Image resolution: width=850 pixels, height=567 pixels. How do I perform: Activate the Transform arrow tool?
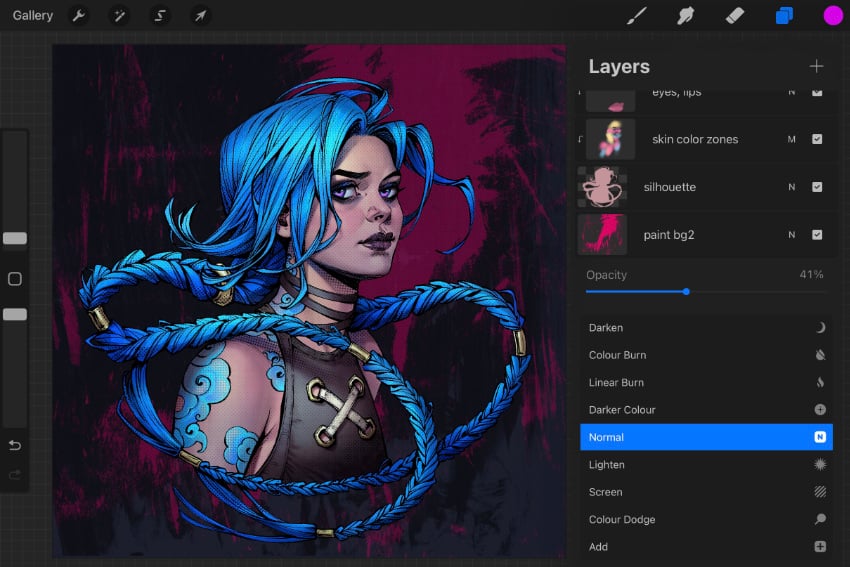point(201,16)
